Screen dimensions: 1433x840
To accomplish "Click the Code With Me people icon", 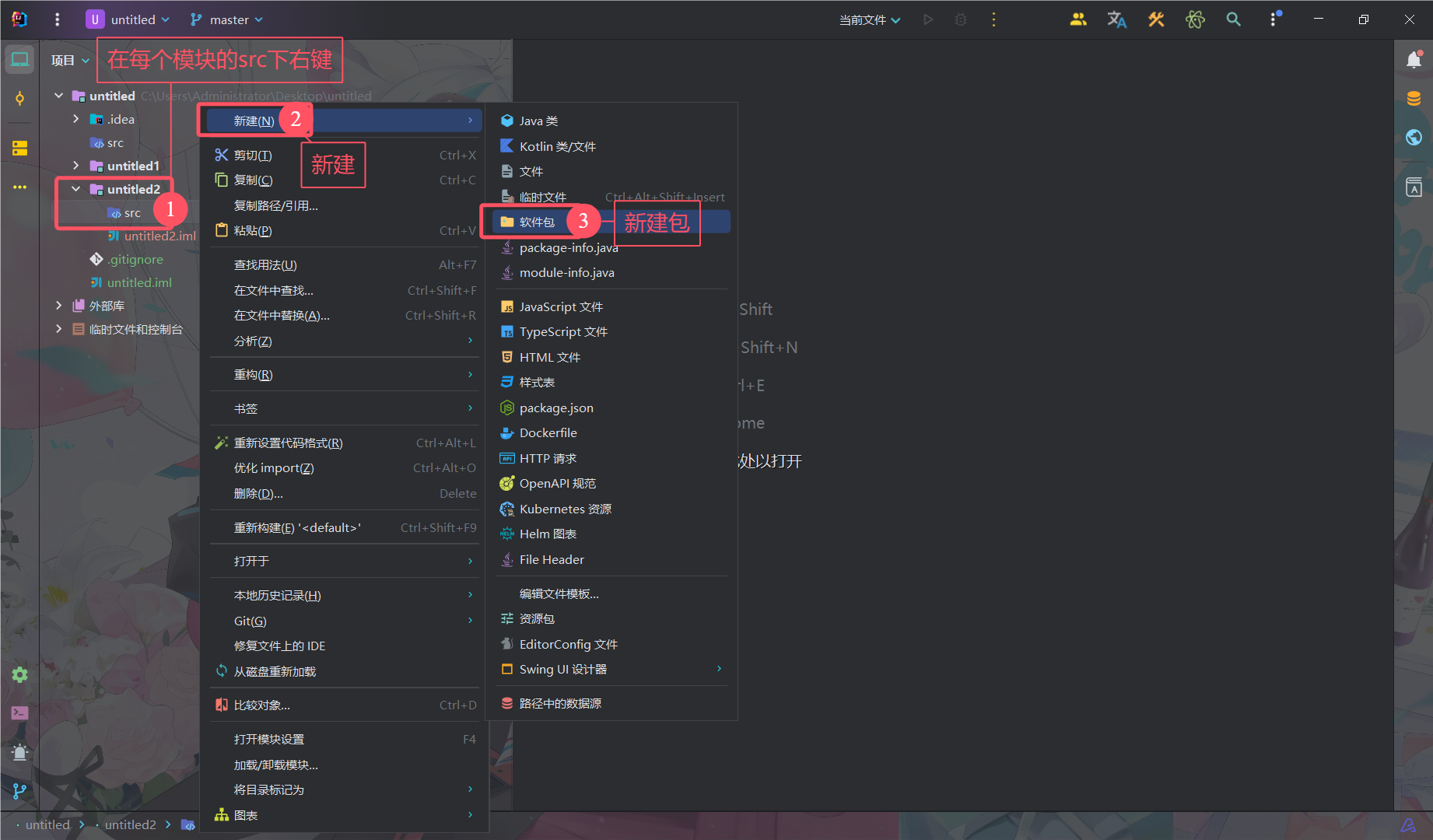I will 1077,19.
